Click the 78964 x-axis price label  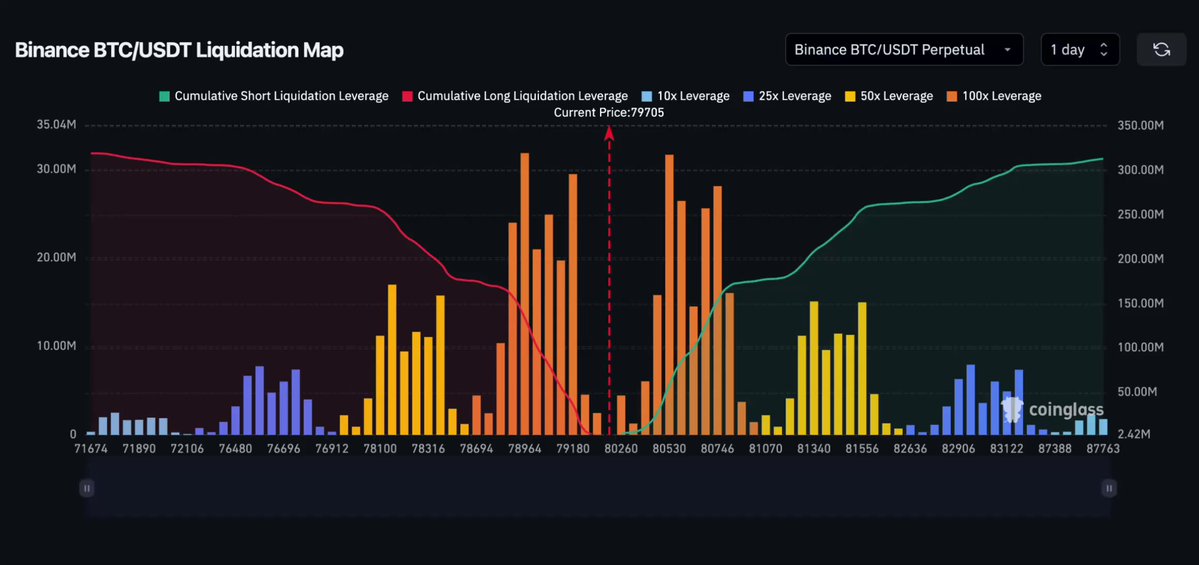[x=525, y=449]
